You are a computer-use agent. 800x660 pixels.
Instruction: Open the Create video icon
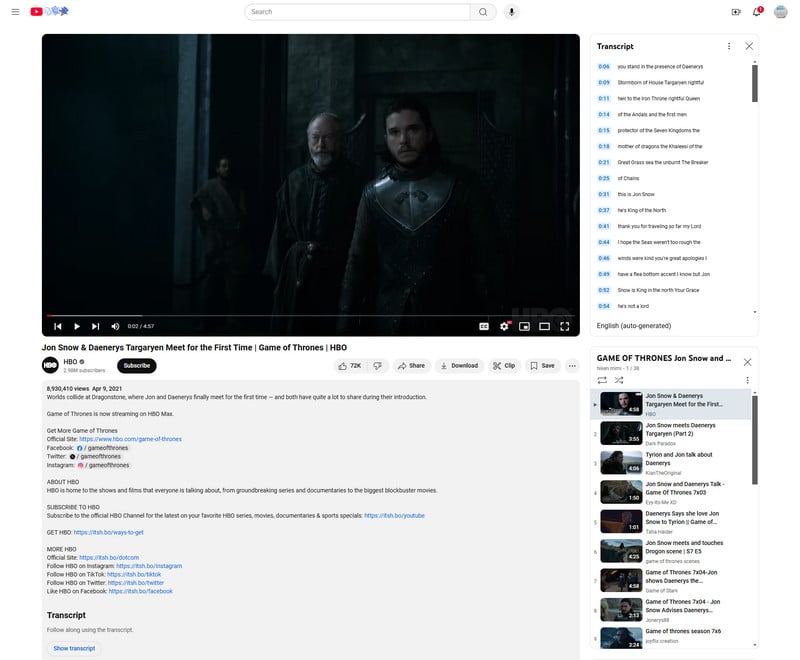tap(736, 12)
